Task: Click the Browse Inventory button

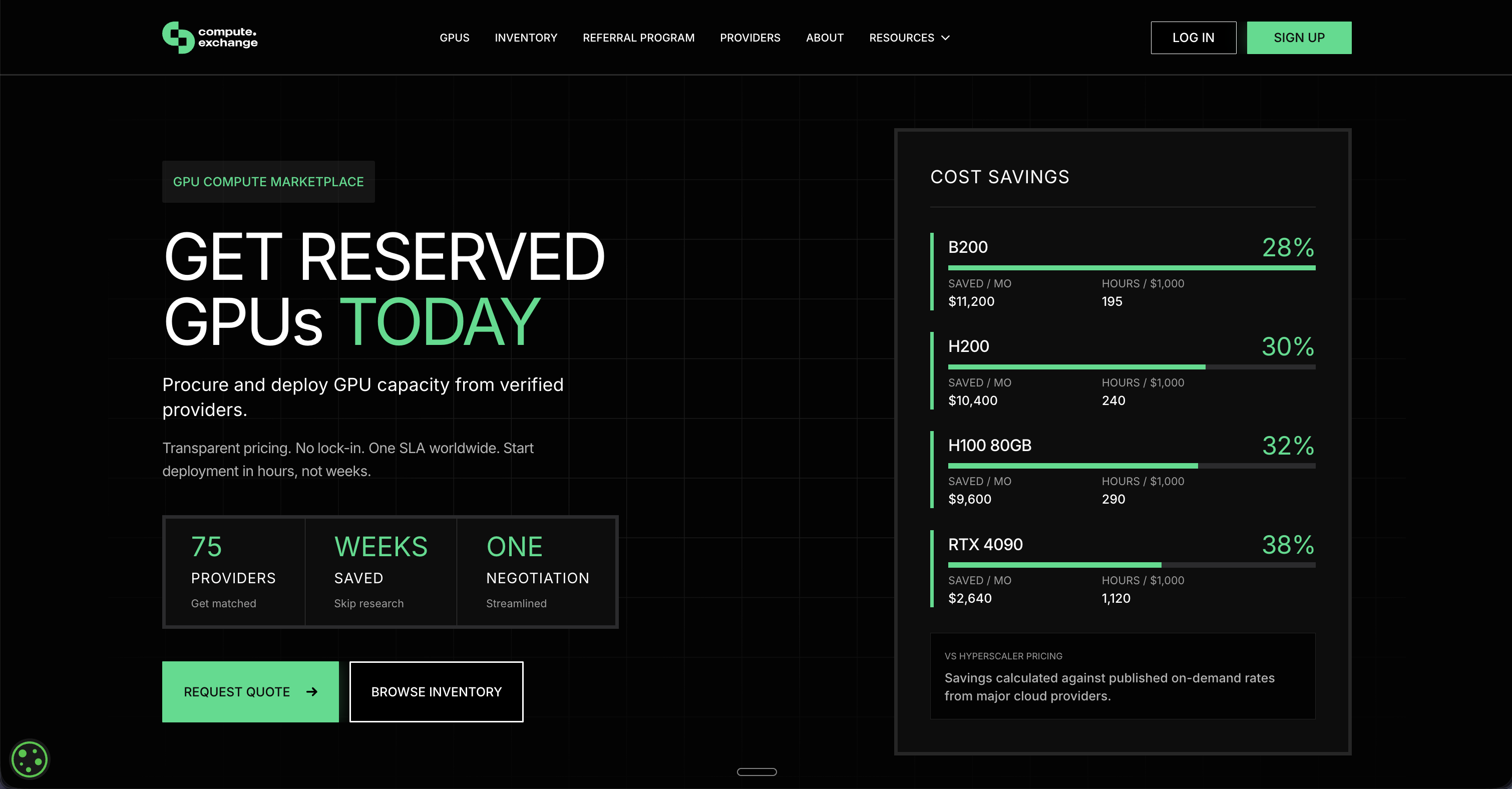Action: click(436, 691)
